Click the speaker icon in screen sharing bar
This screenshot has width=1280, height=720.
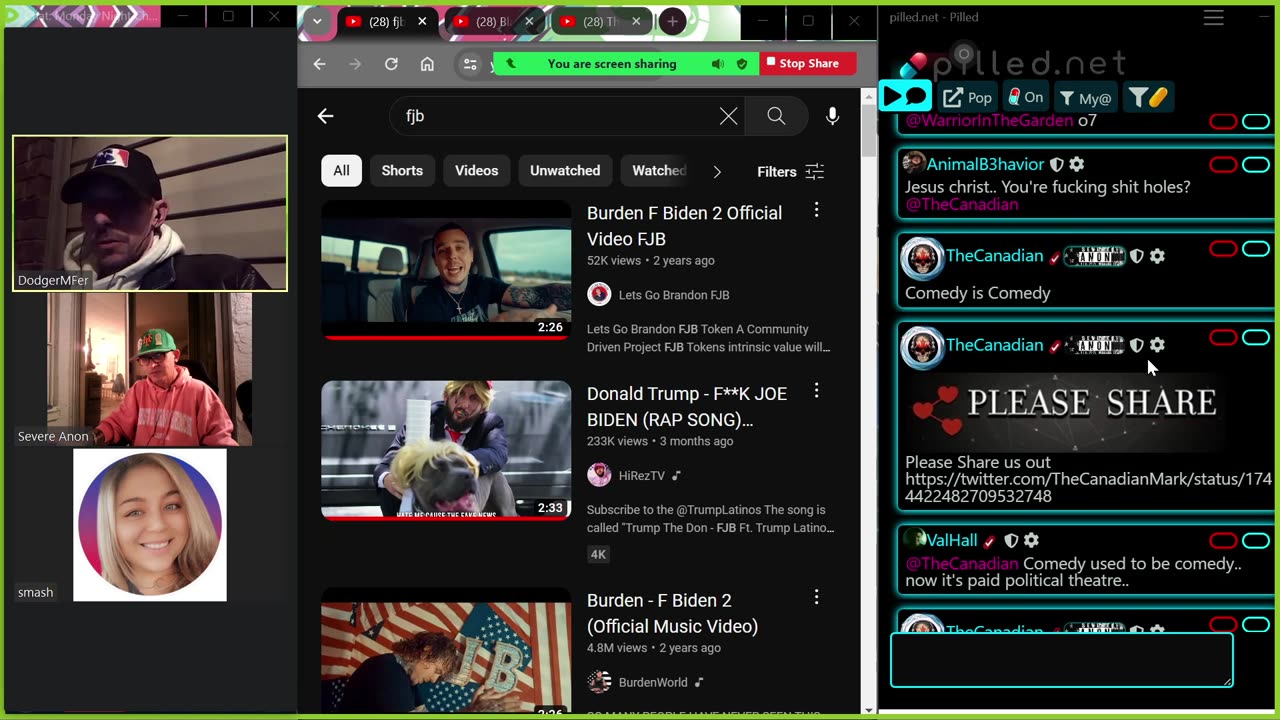pos(718,64)
